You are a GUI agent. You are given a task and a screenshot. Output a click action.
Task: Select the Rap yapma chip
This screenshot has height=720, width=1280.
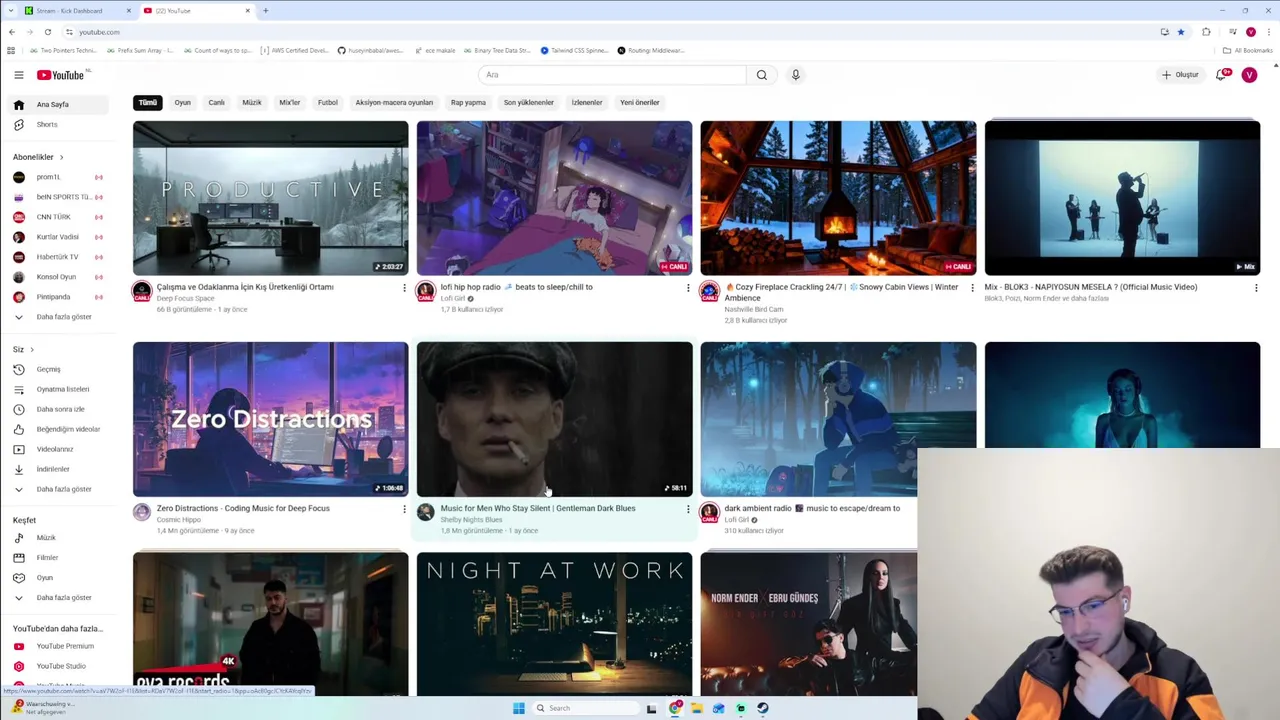pyautogui.click(x=468, y=102)
